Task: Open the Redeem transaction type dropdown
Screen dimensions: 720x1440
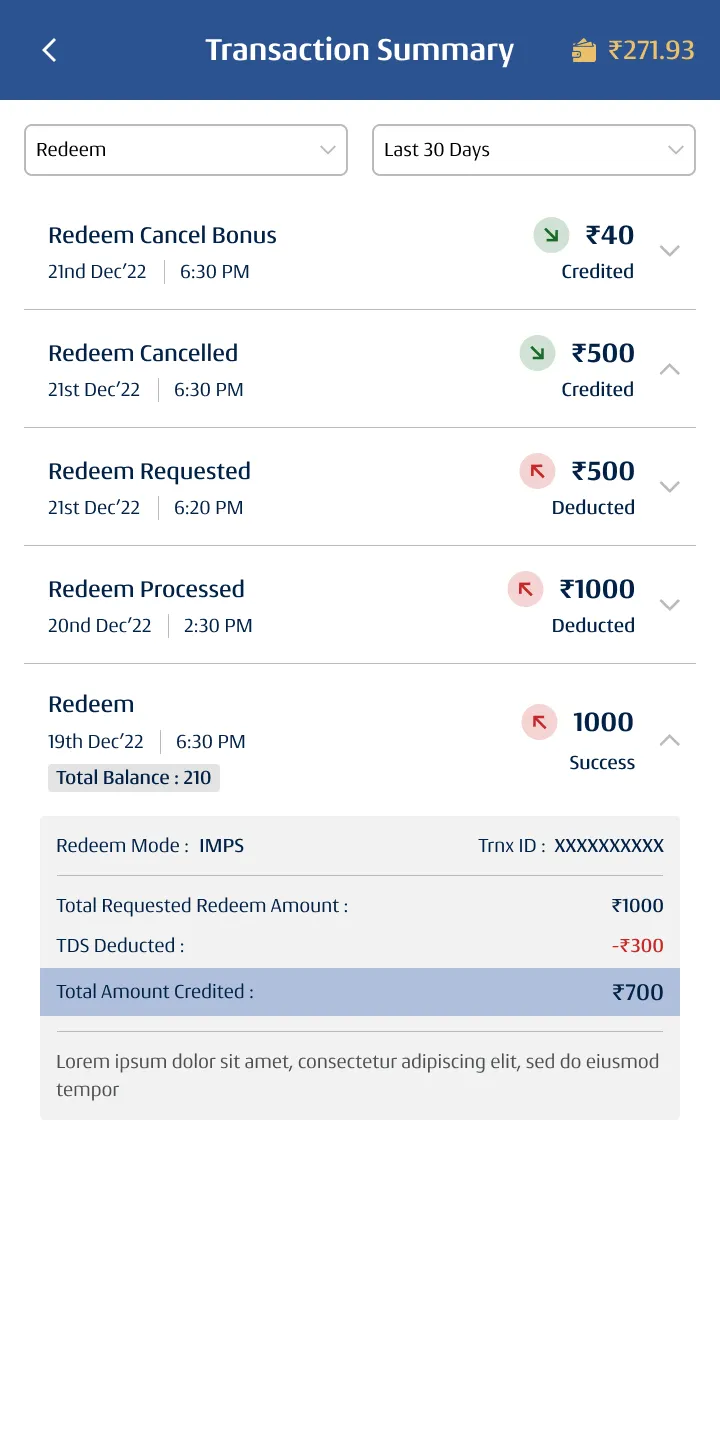Action: pos(186,150)
